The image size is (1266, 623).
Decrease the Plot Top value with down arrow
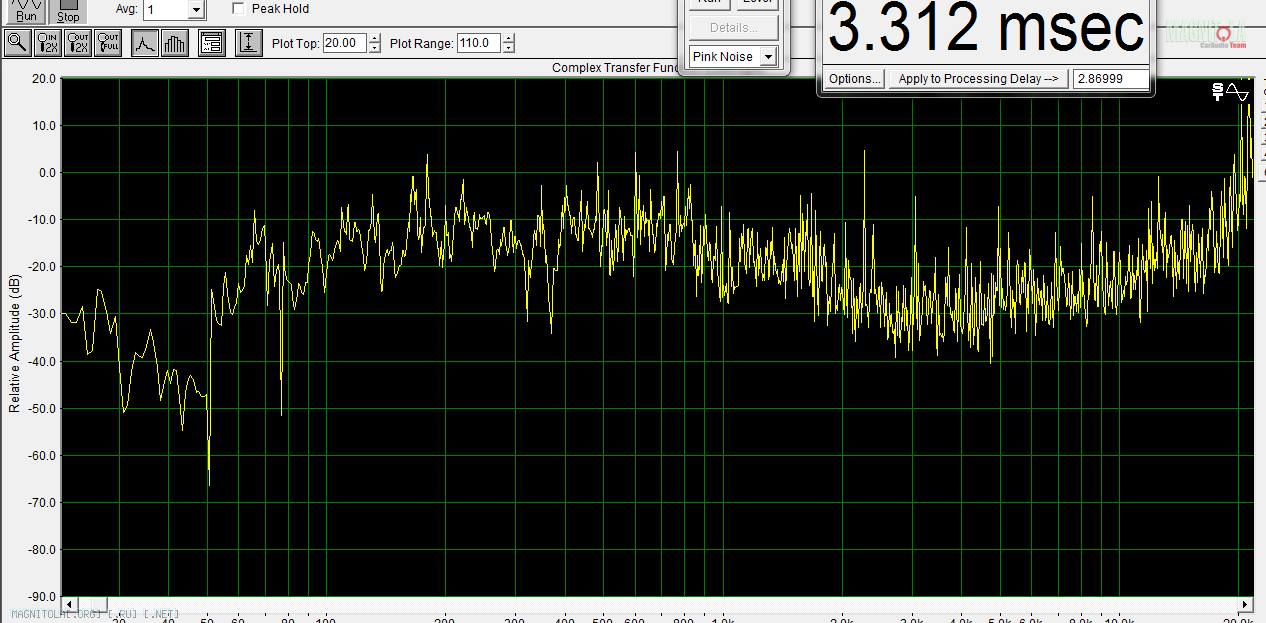point(374,48)
